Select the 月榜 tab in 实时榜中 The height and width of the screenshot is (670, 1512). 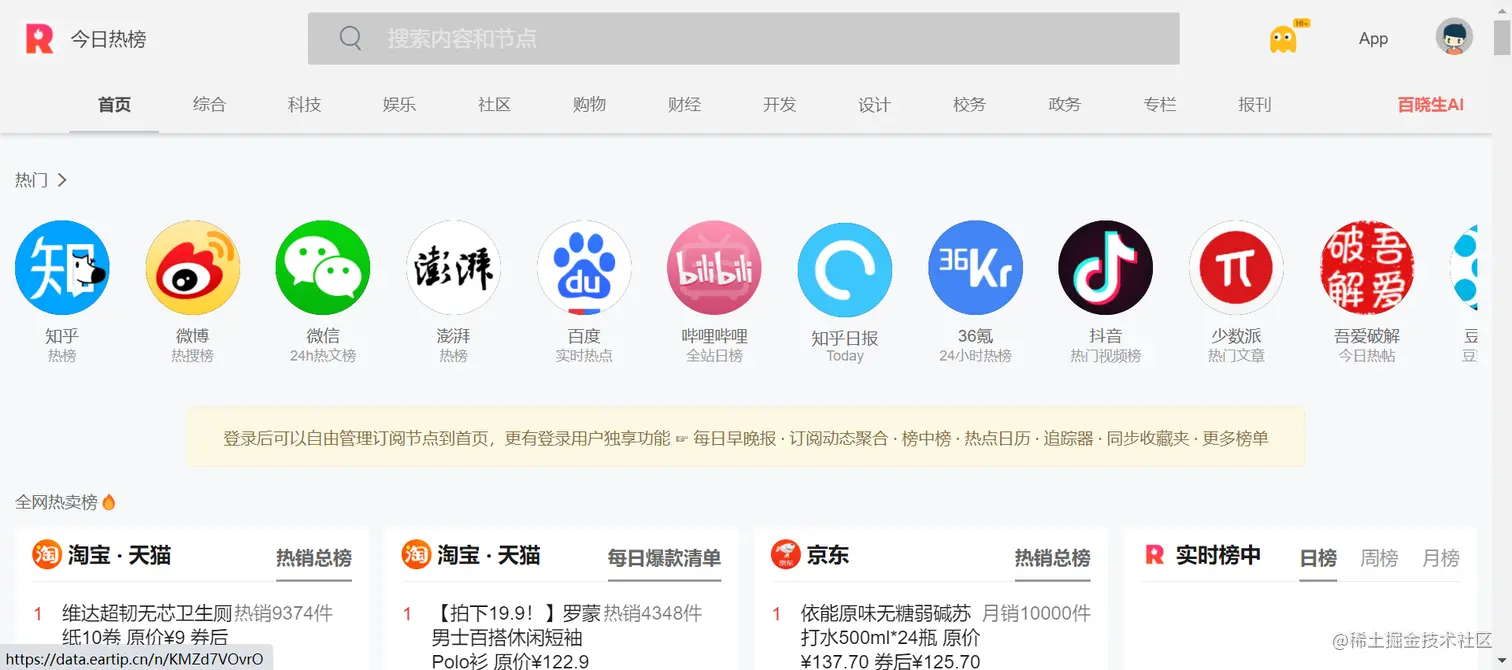1441,558
